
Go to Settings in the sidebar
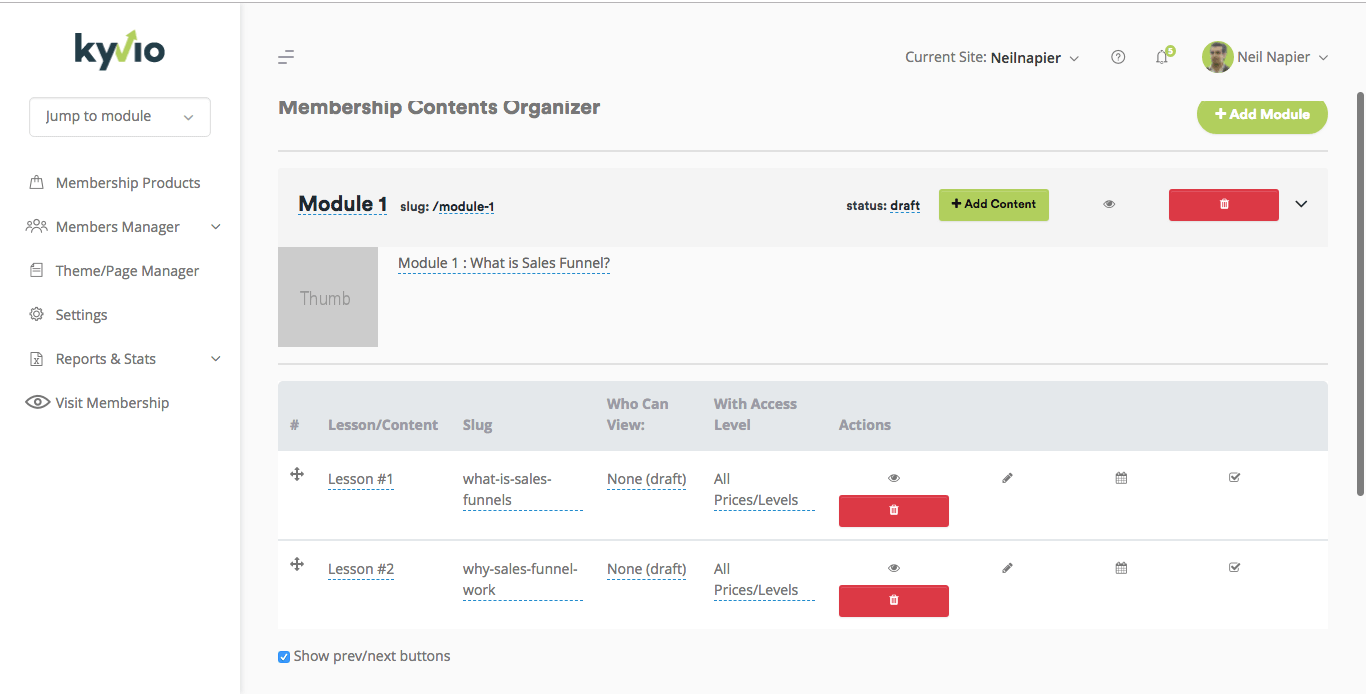point(81,315)
